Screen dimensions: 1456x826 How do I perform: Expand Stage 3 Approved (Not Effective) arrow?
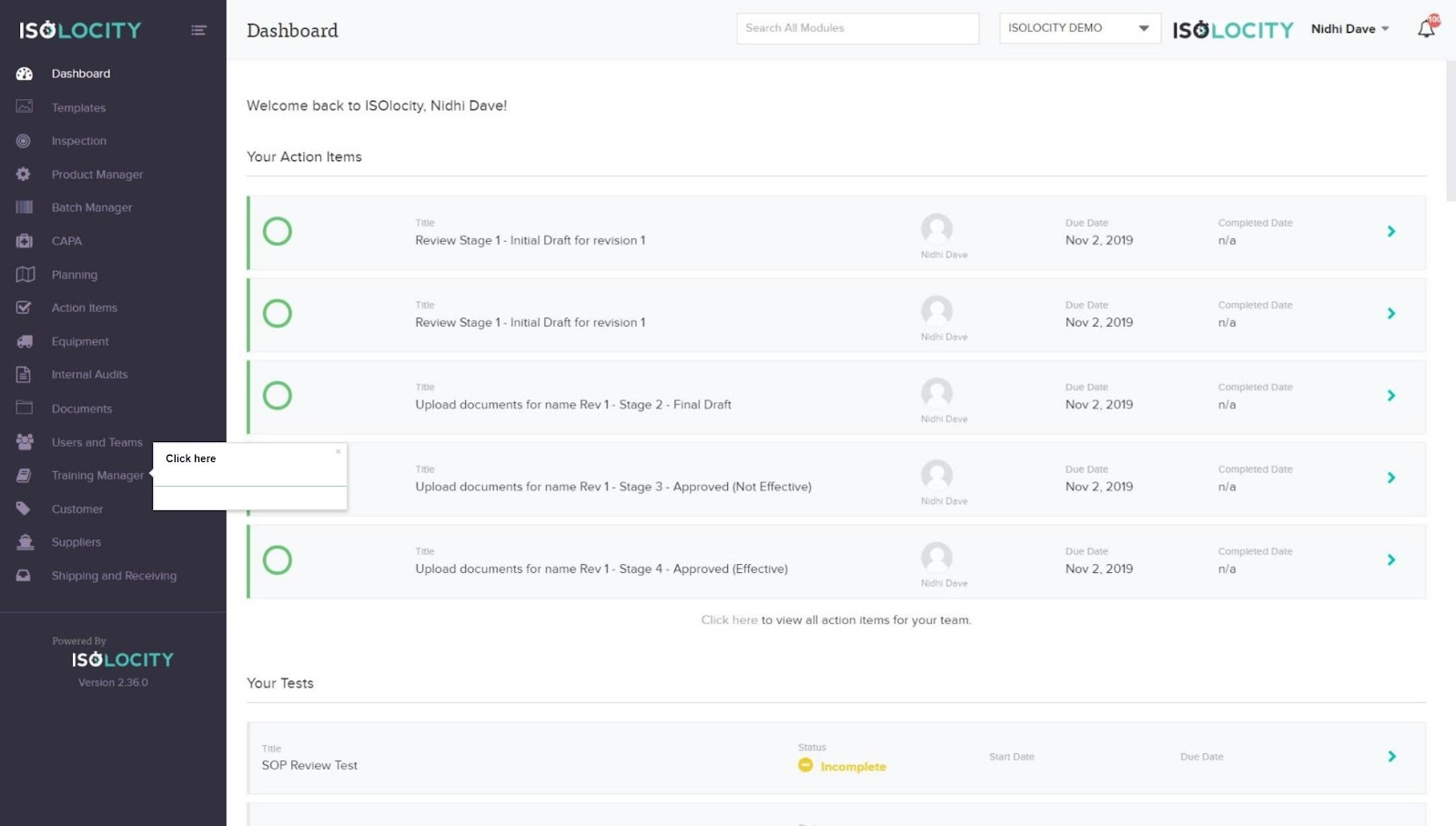tap(1390, 478)
